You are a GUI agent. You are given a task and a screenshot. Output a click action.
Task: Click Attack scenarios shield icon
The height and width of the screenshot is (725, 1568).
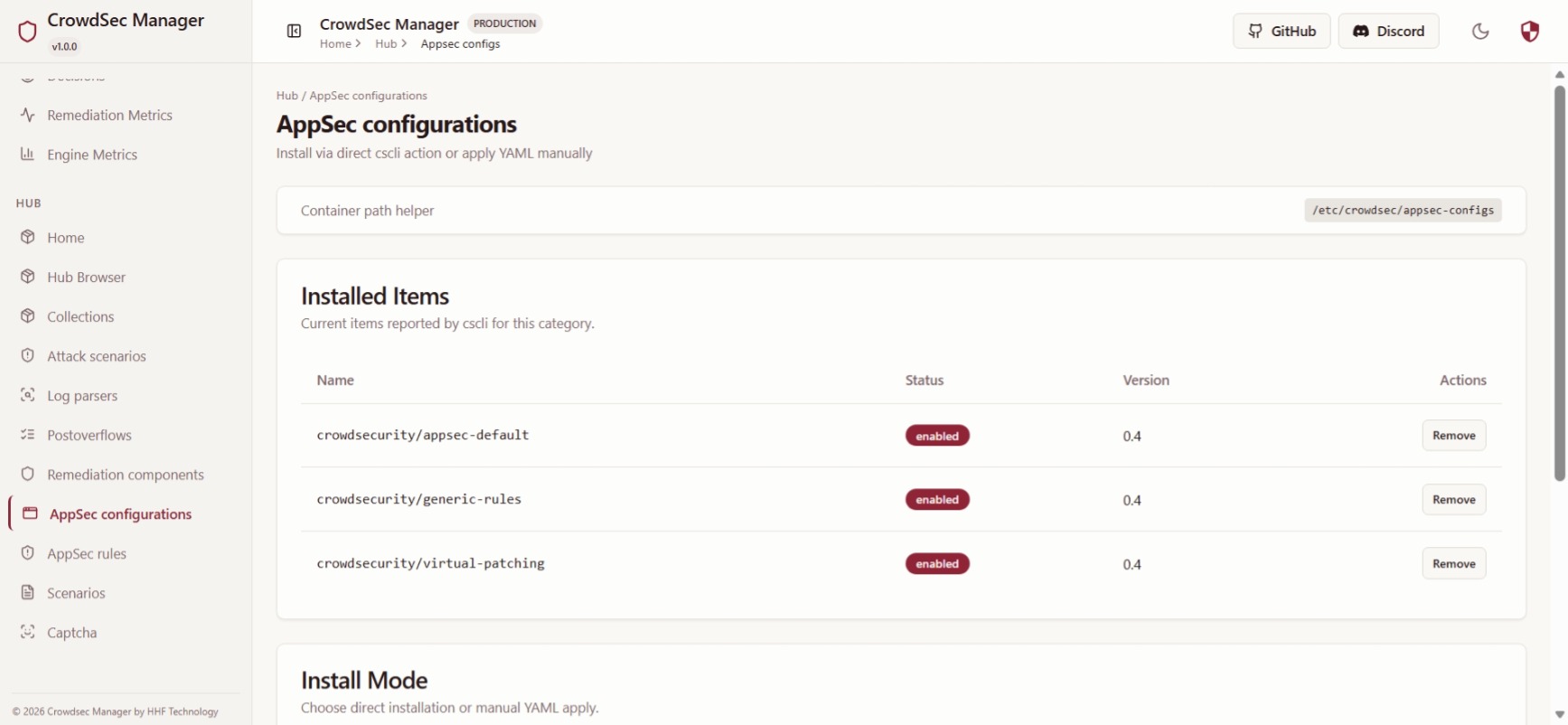tap(28, 355)
